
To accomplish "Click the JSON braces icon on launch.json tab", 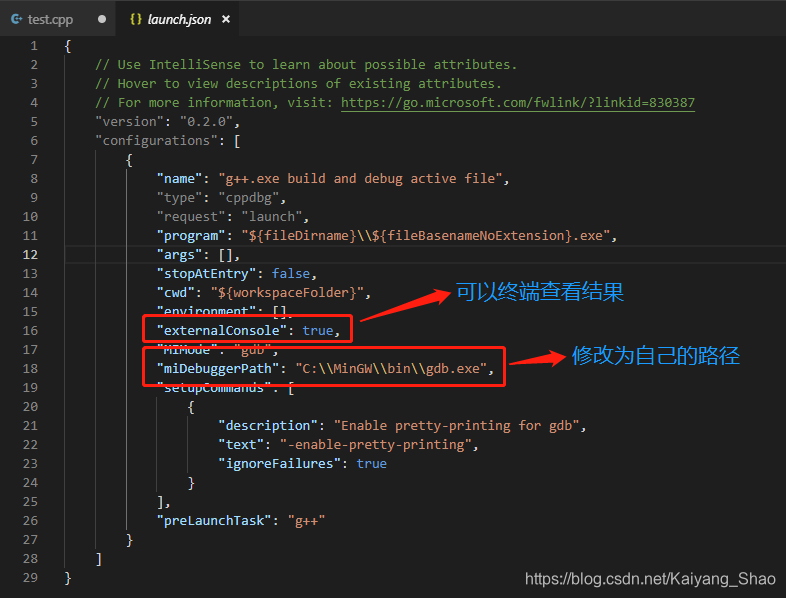I will pyautogui.click(x=135, y=19).
